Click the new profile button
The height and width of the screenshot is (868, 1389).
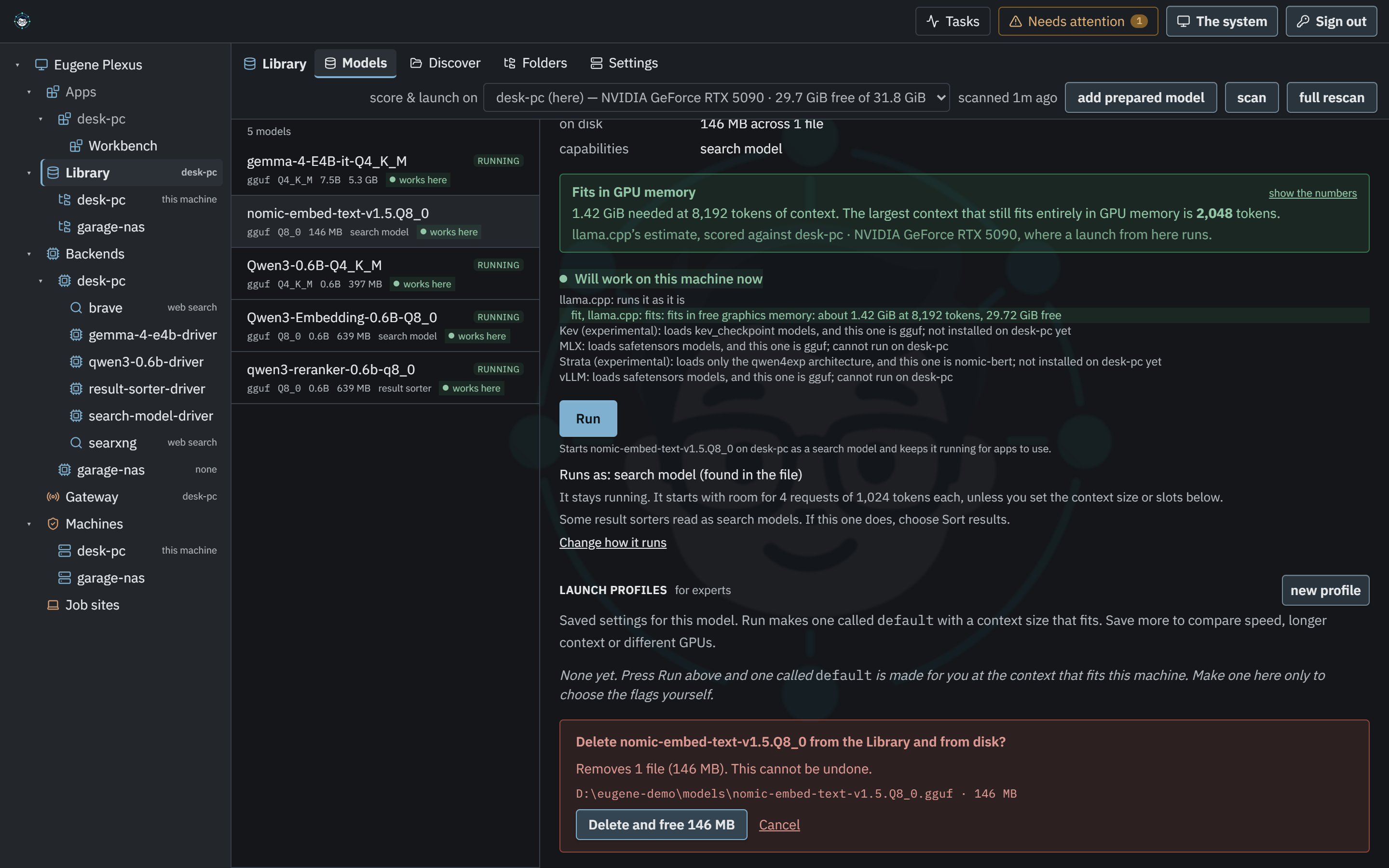tap(1325, 590)
